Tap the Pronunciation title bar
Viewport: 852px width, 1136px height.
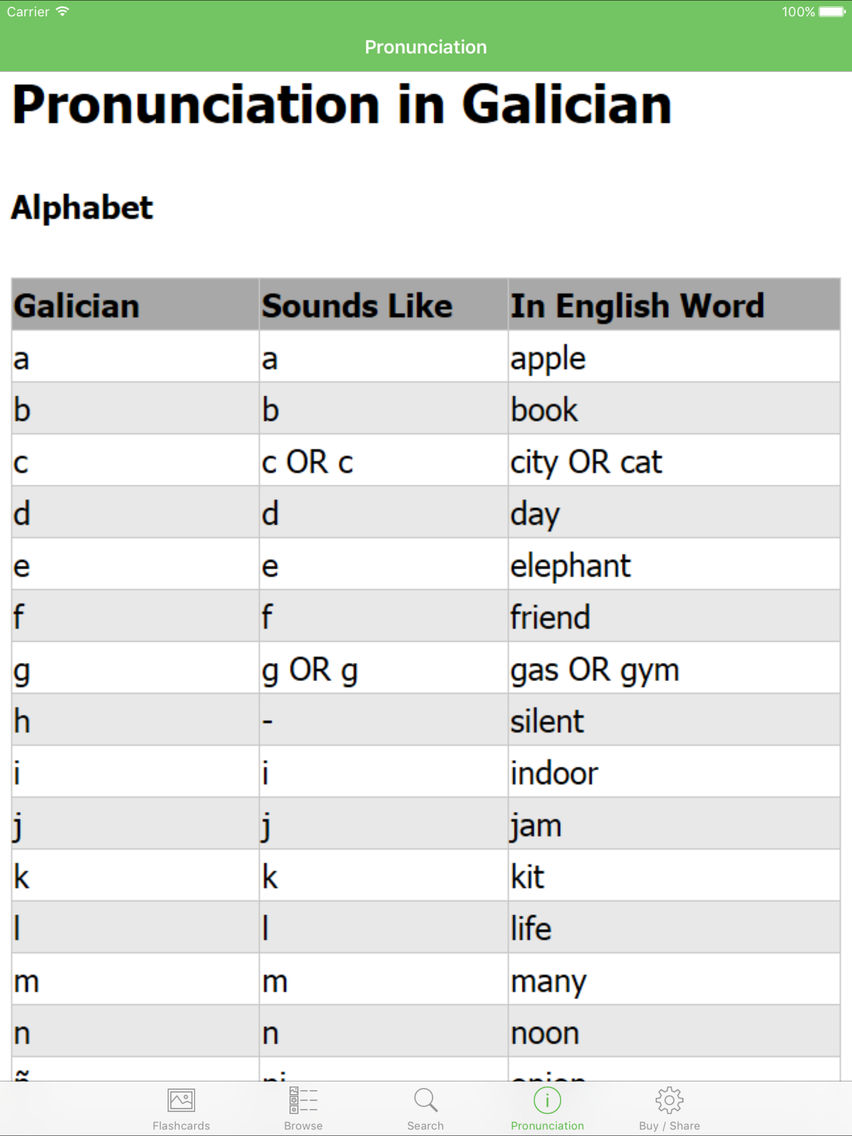point(426,47)
